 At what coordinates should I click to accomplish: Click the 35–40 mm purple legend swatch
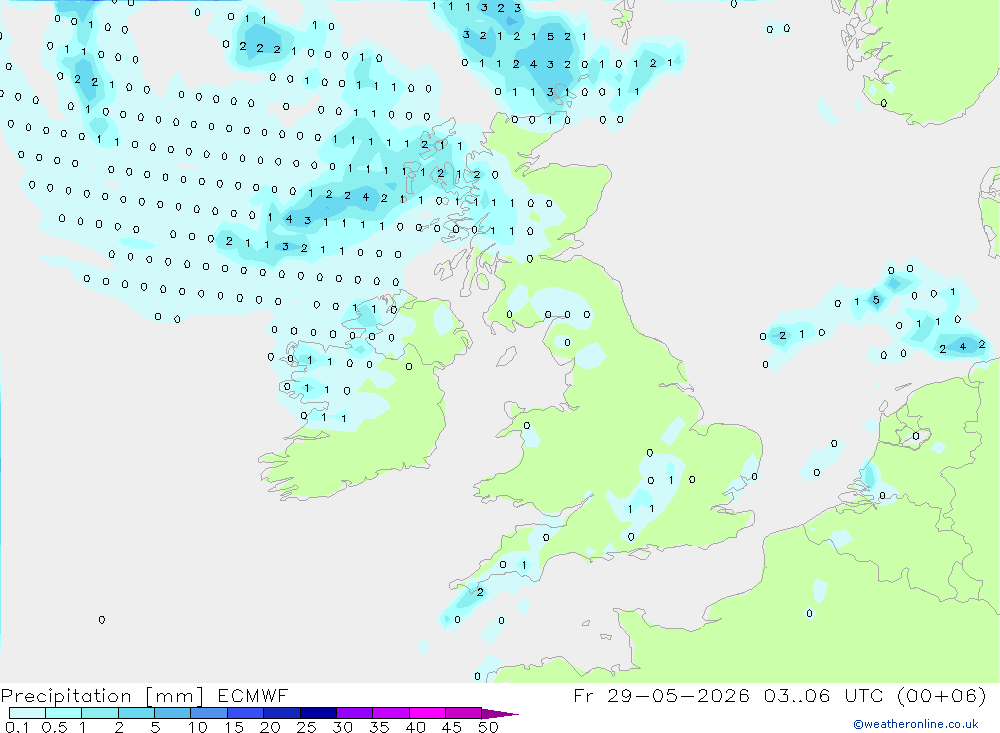pyautogui.click(x=390, y=713)
